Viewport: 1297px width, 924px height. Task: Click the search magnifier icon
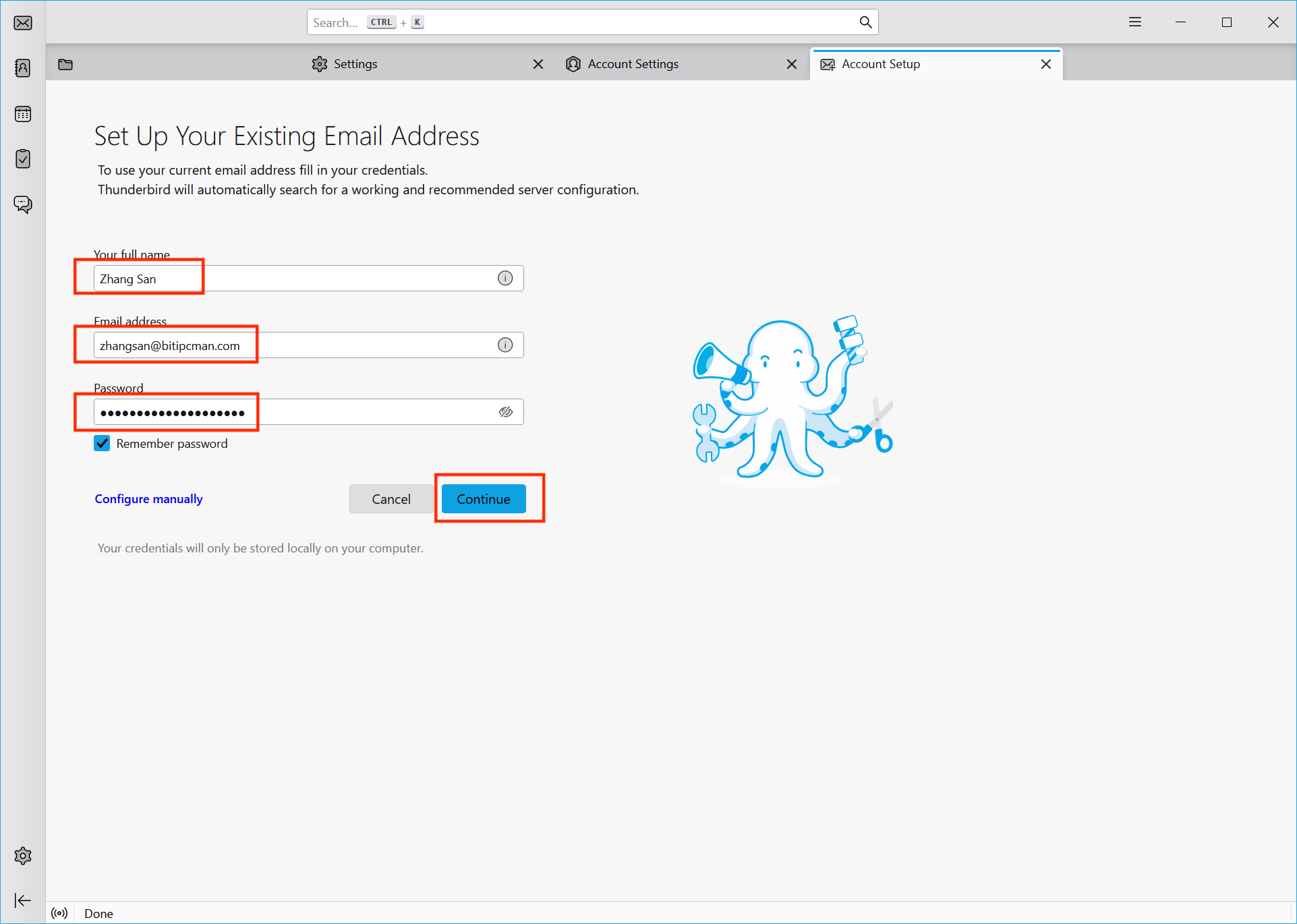865,22
